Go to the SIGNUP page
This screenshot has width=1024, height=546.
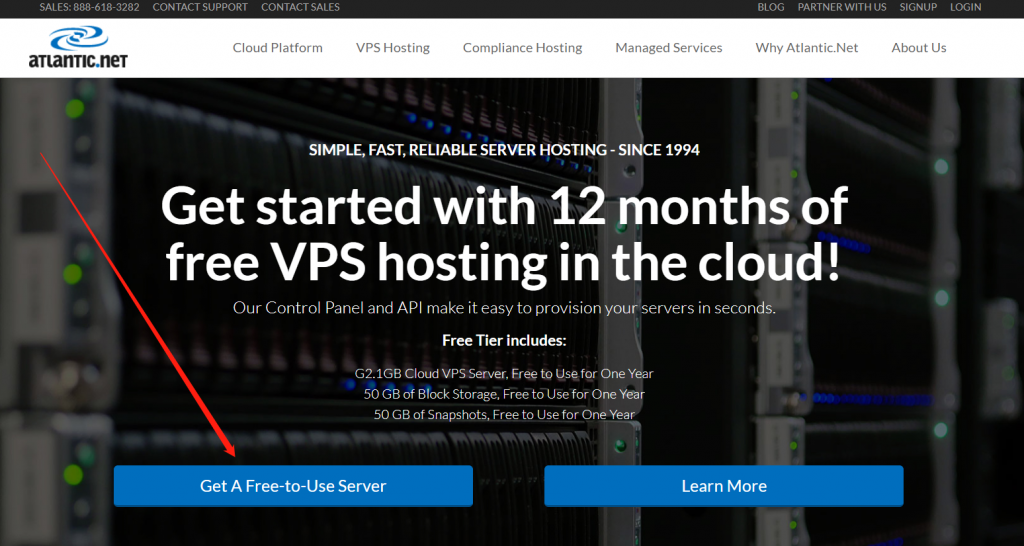(x=918, y=7)
